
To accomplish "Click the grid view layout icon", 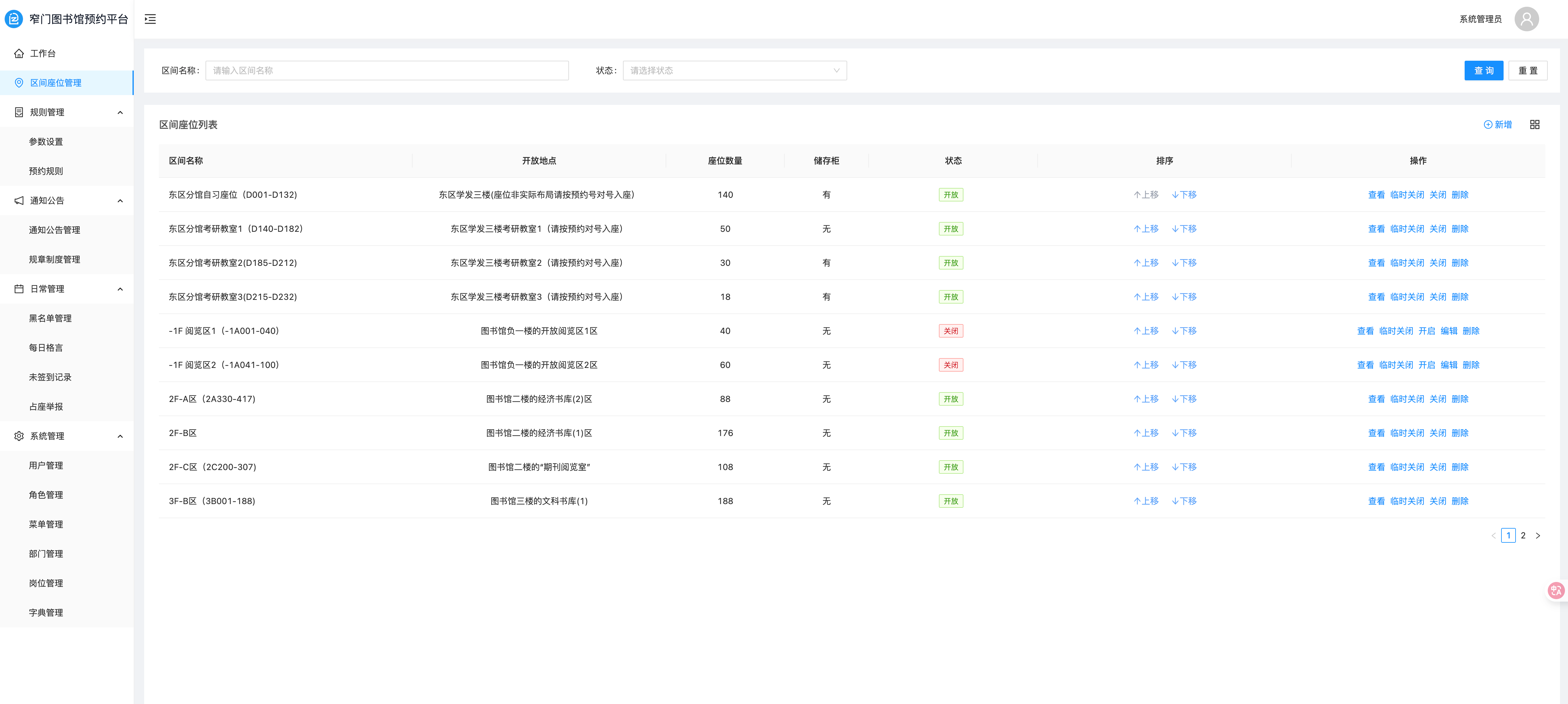I will 1535,124.
